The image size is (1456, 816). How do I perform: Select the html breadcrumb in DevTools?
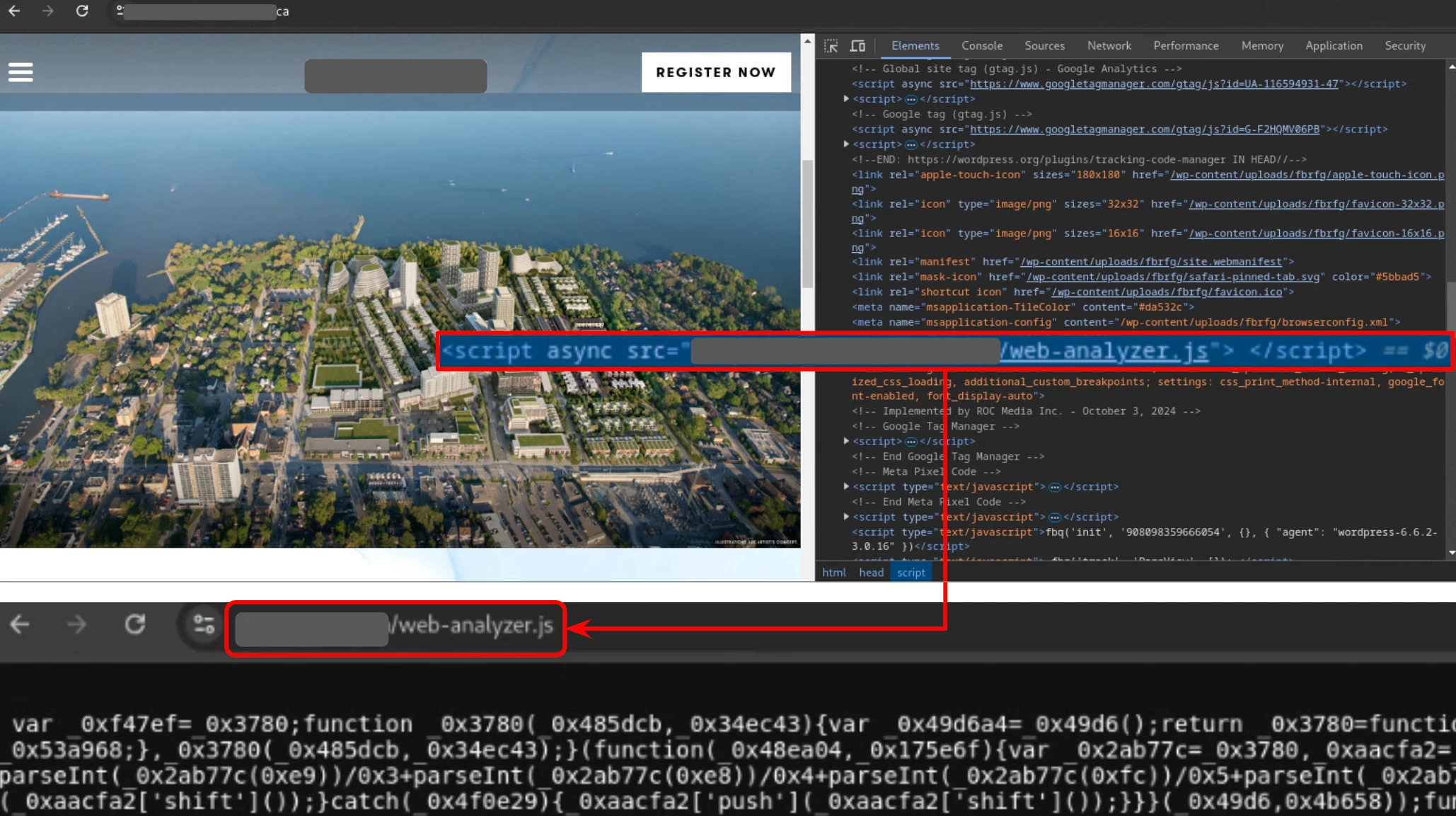tap(834, 573)
